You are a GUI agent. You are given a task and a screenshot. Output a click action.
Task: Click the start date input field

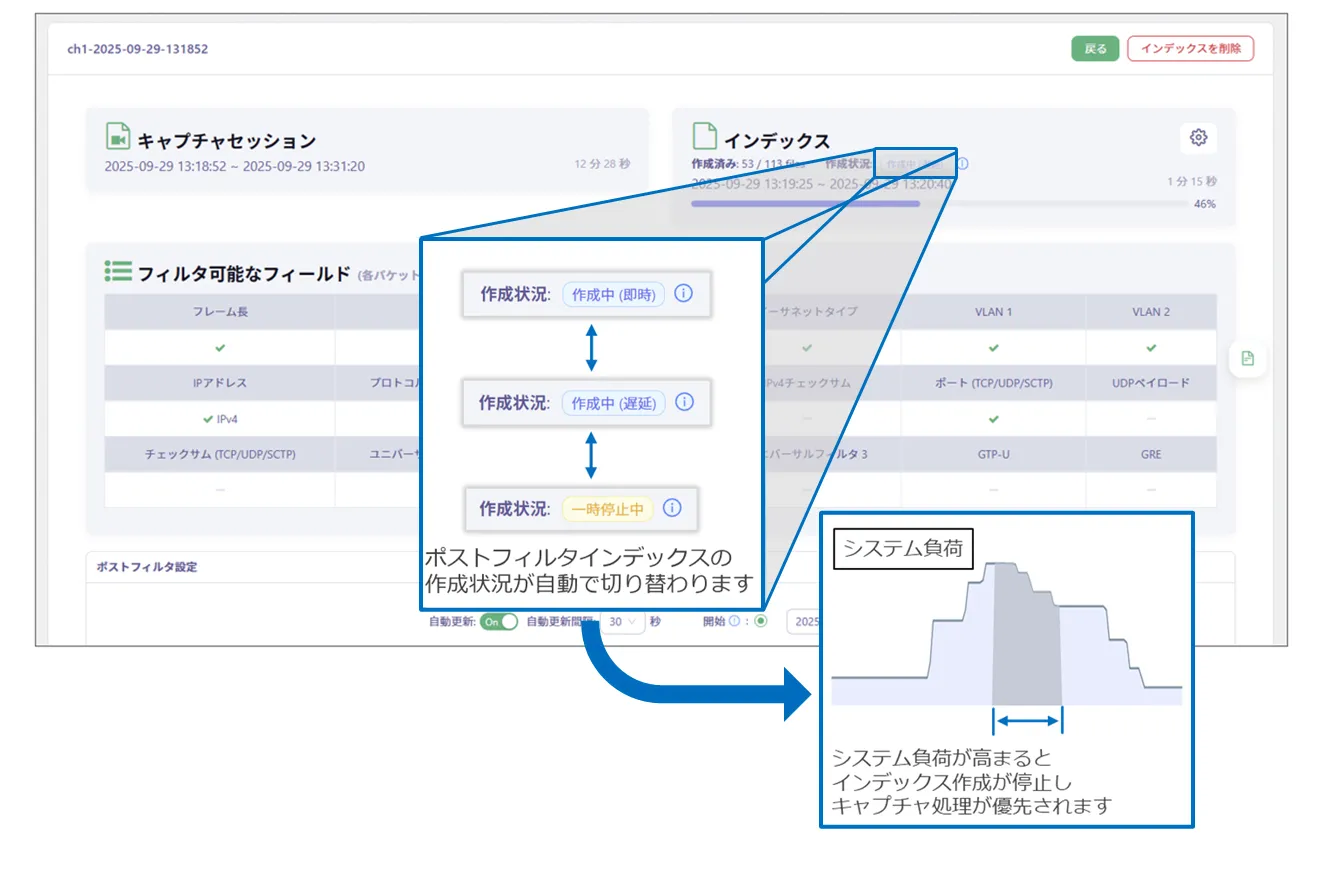point(803,621)
